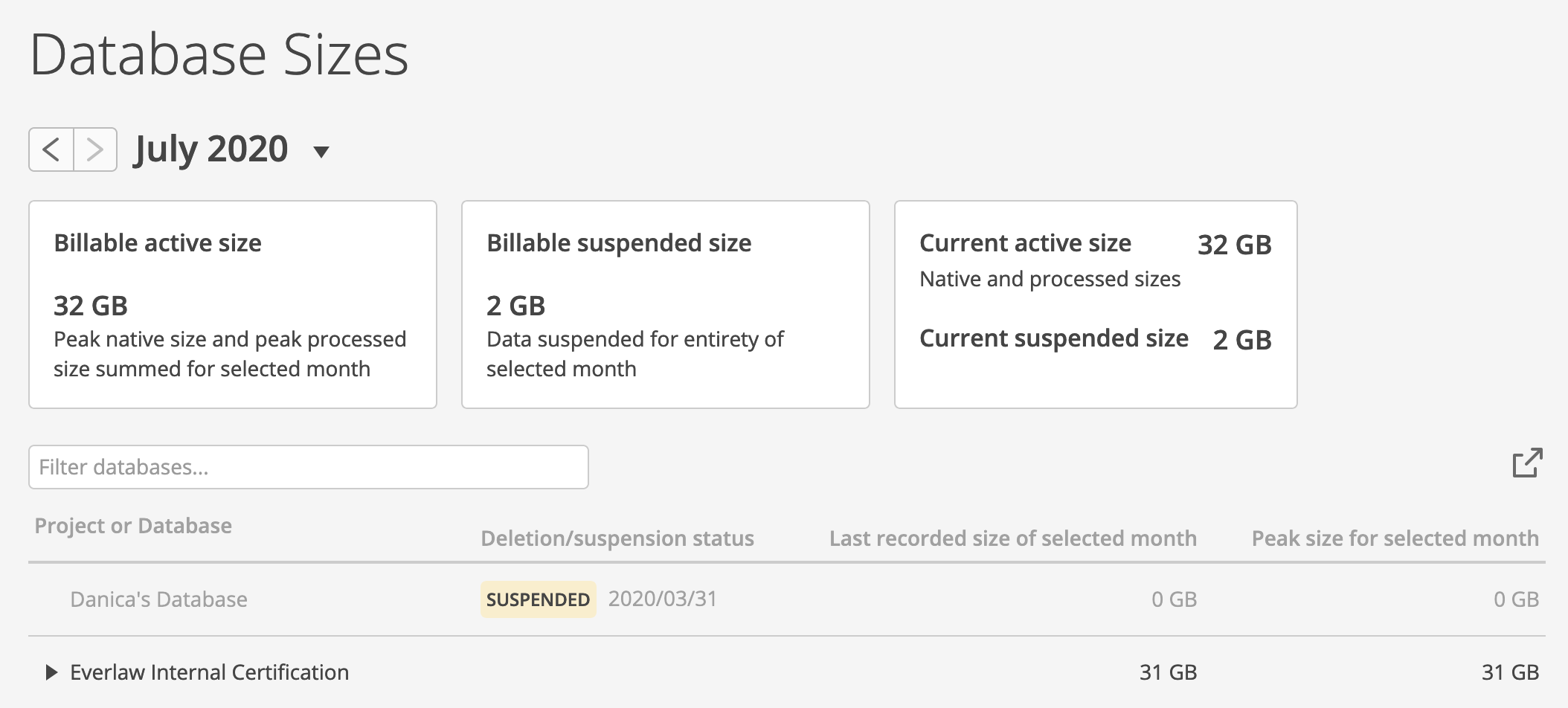This screenshot has height=708, width=1568.
Task: Go to the previous month
Action: click(x=51, y=149)
